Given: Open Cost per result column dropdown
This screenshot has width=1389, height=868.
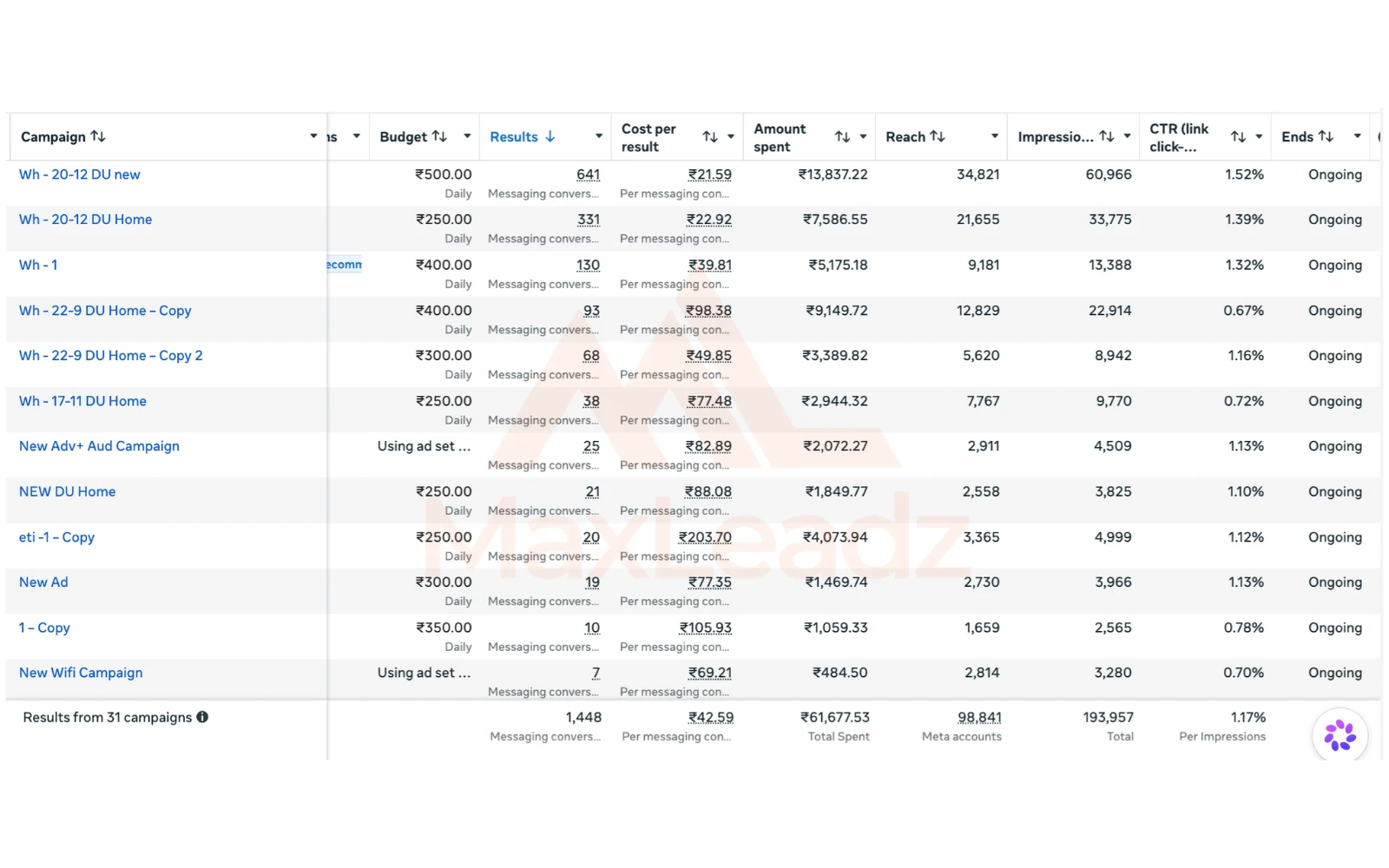Looking at the screenshot, I should 731,137.
